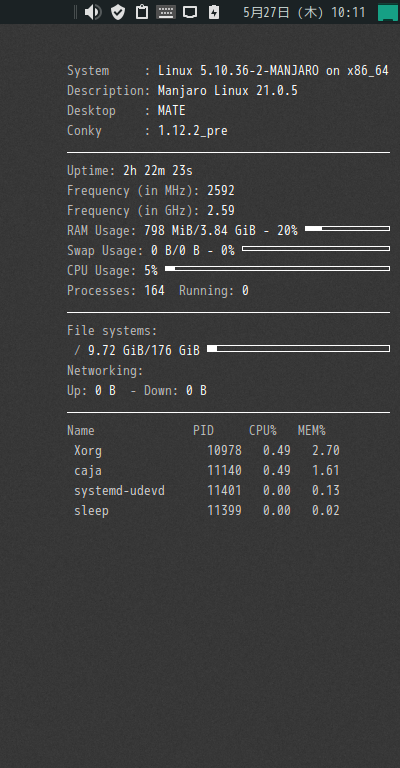400x768 pixels.
Task: Click the swap text '0 B/0 B - 0%'
Action: click(193, 251)
